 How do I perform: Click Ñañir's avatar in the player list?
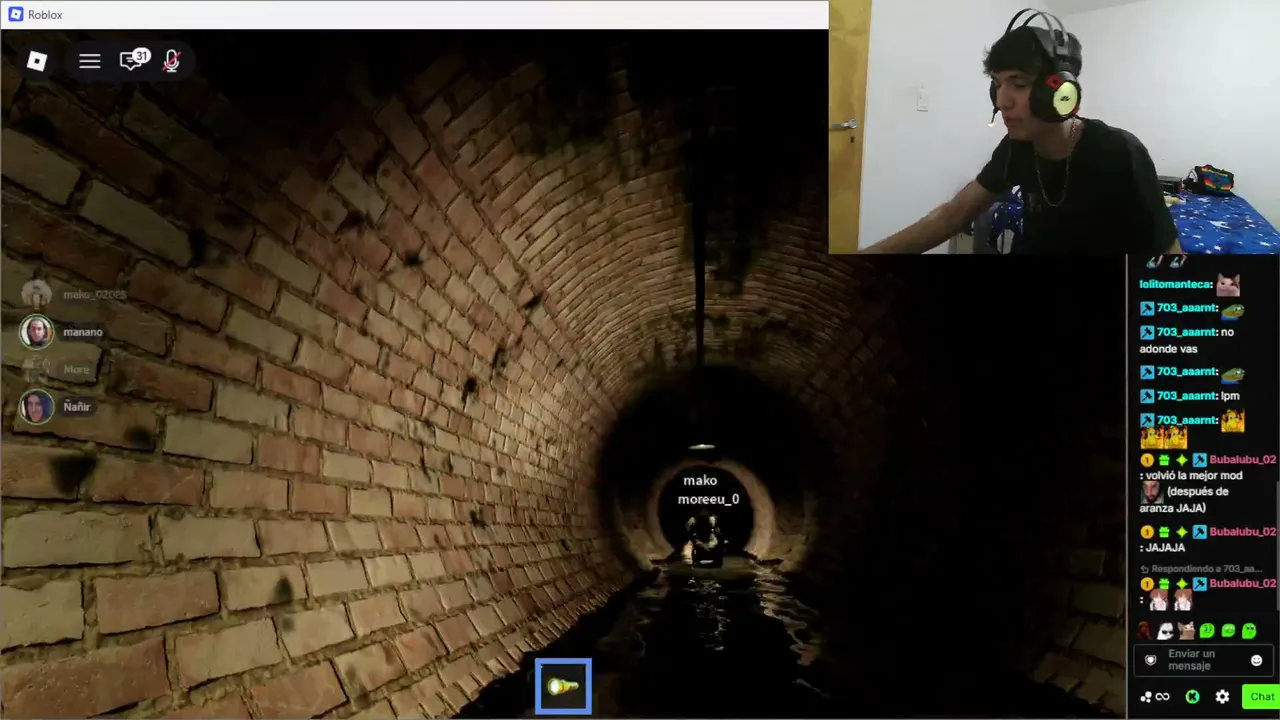37,407
